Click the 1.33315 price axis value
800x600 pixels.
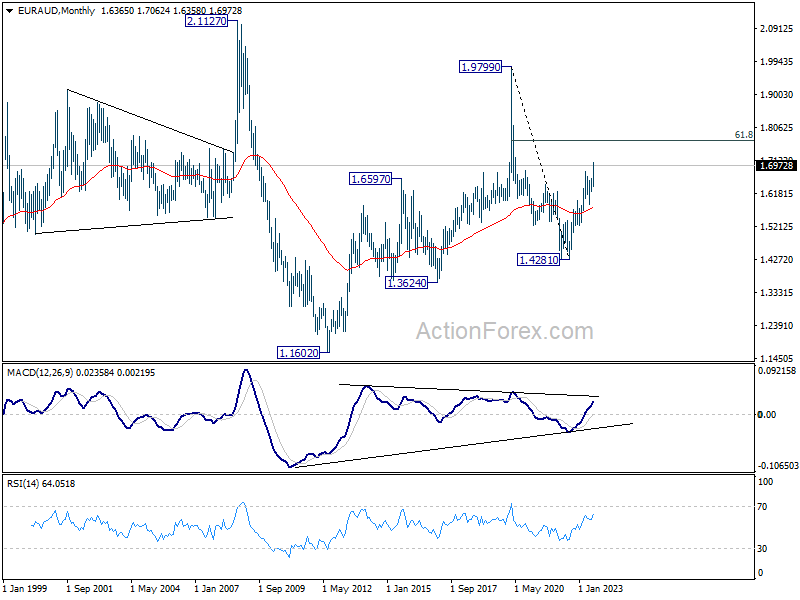tap(777, 293)
